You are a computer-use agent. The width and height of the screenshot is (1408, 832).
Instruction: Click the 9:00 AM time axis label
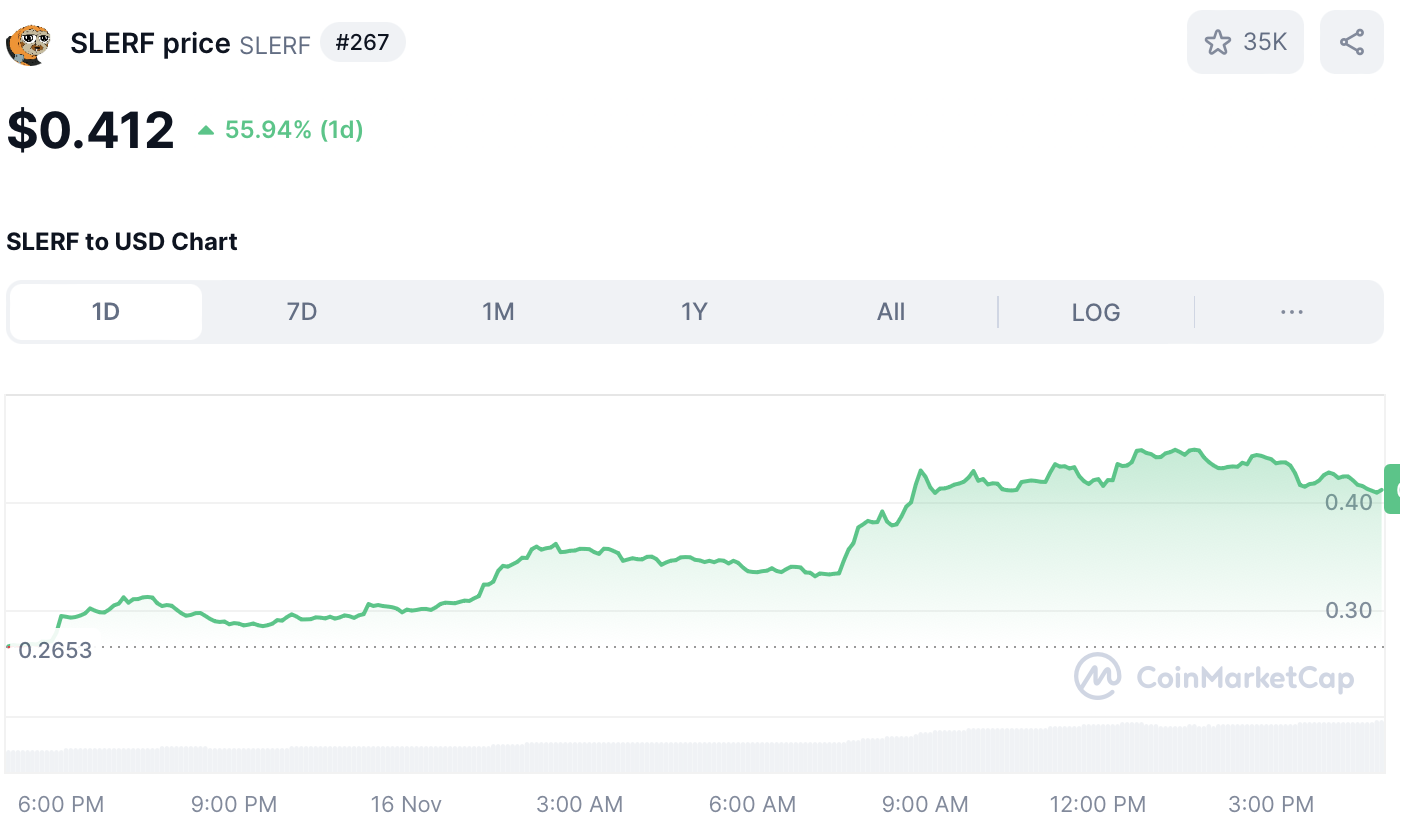pyautogui.click(x=926, y=804)
